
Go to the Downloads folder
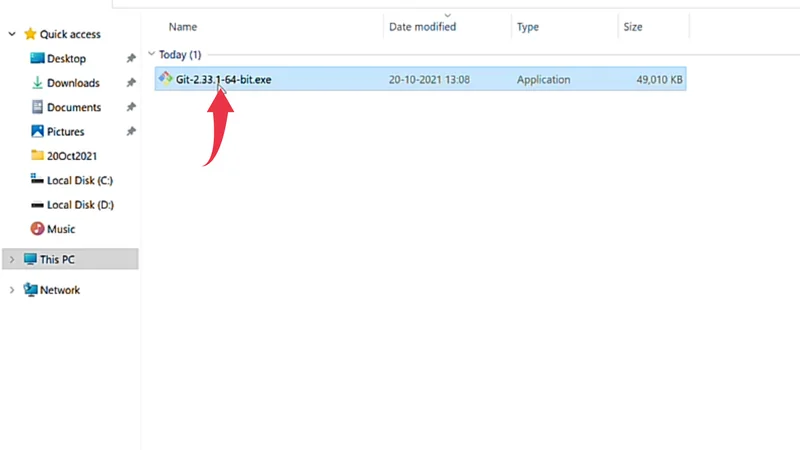(73, 83)
